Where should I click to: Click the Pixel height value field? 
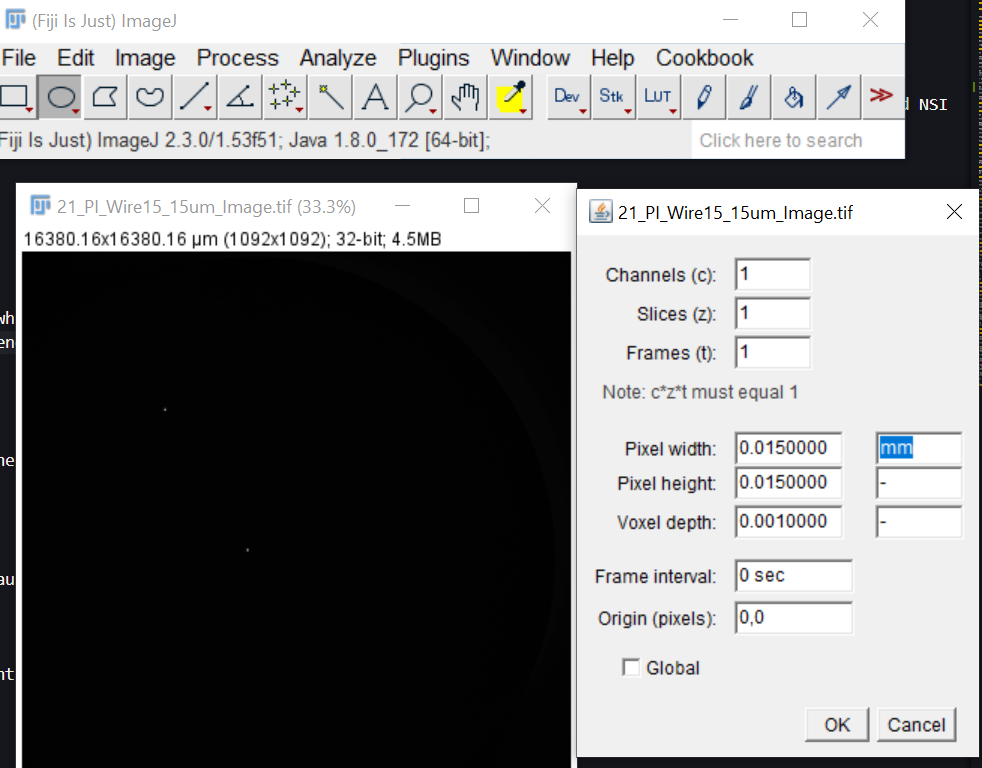[x=788, y=482]
